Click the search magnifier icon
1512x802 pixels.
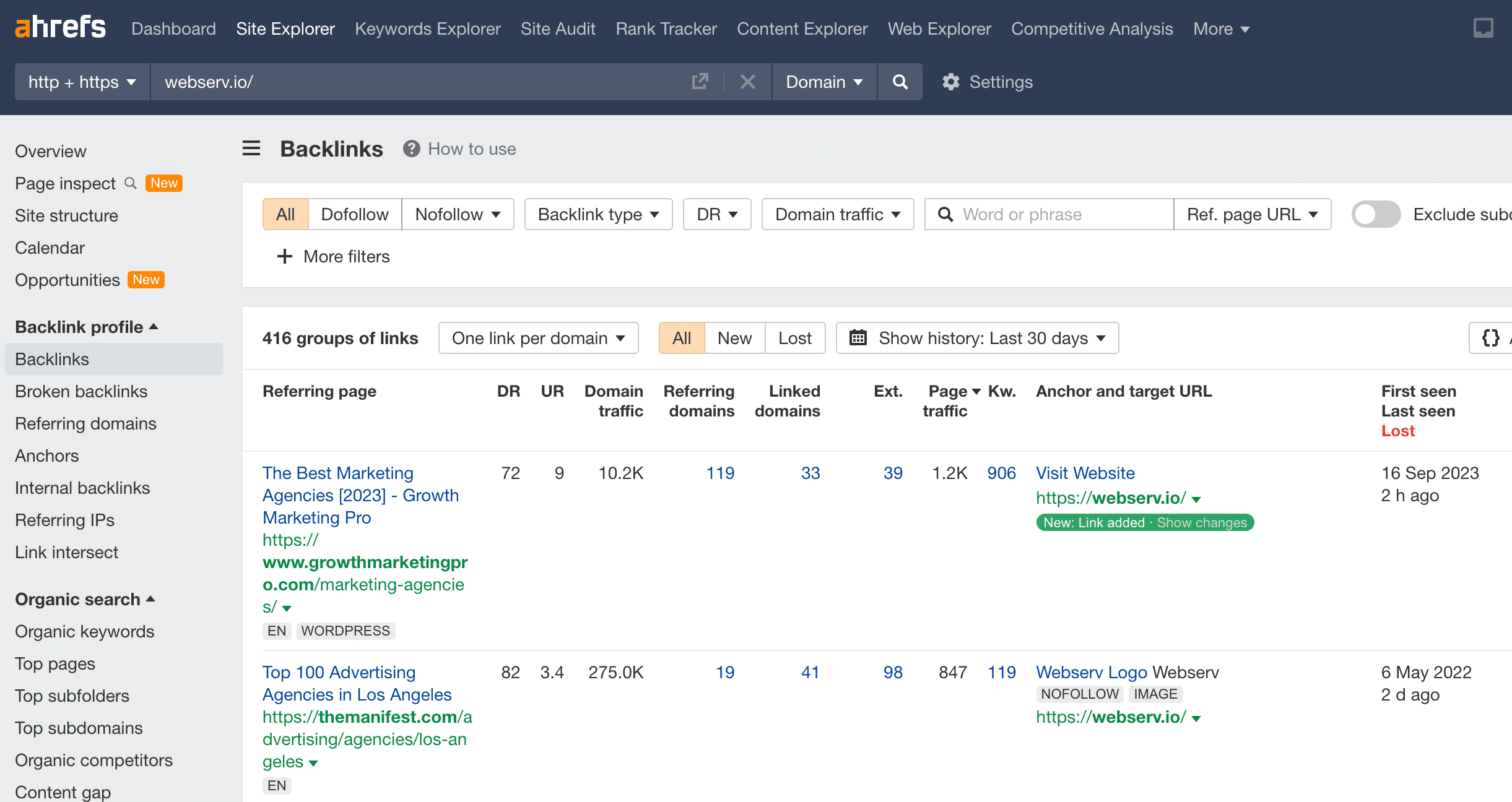(x=899, y=82)
